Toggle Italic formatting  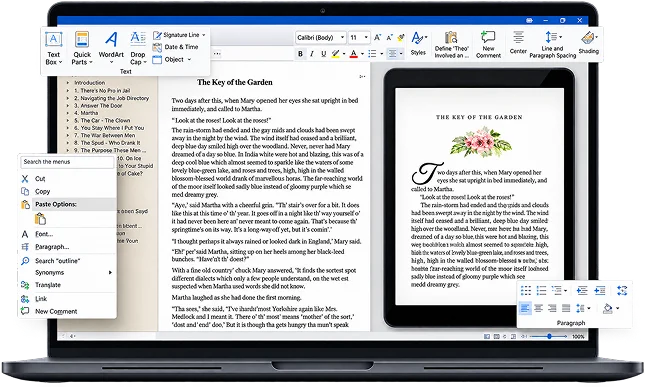(x=312, y=54)
